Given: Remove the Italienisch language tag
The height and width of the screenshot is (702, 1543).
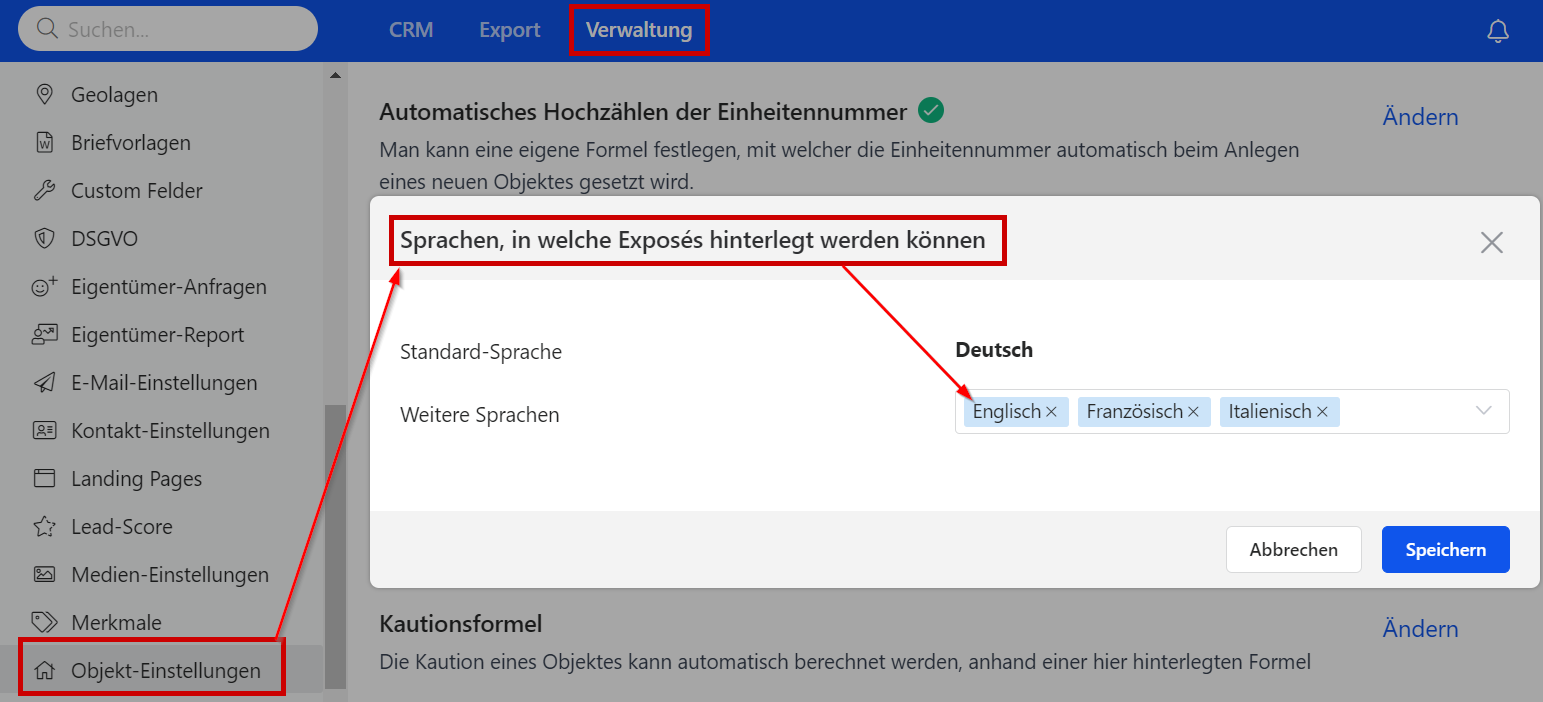Looking at the screenshot, I should point(1322,412).
